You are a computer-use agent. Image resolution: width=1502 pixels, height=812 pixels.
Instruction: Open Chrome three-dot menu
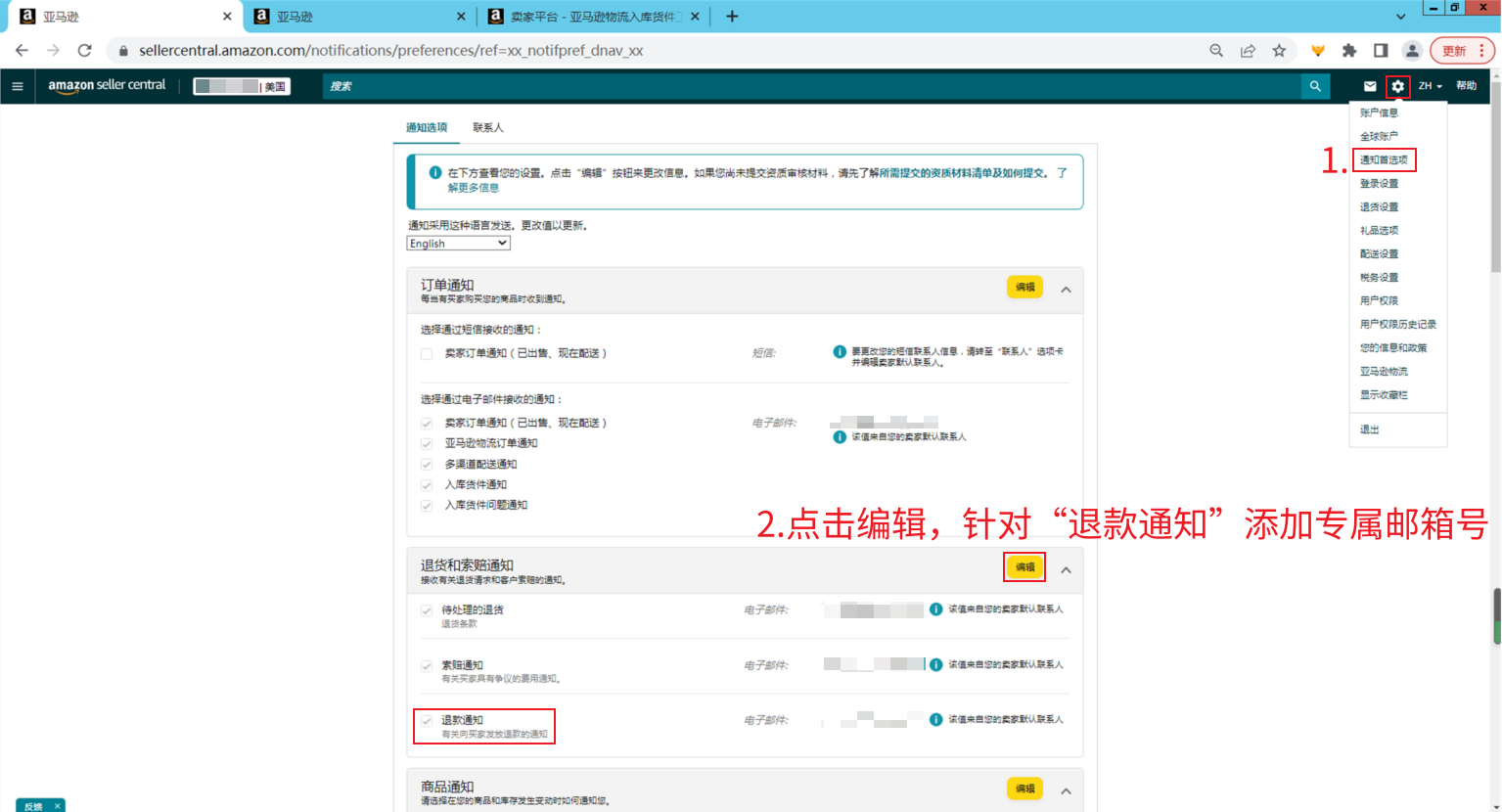click(1481, 51)
